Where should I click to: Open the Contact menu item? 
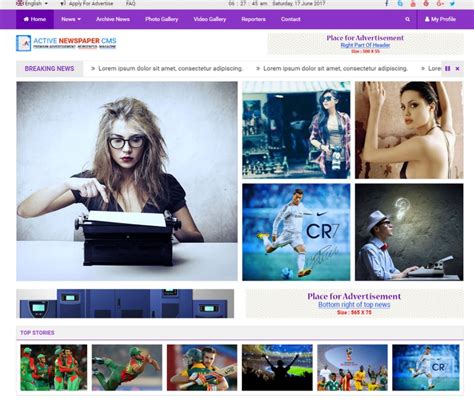[x=290, y=19]
